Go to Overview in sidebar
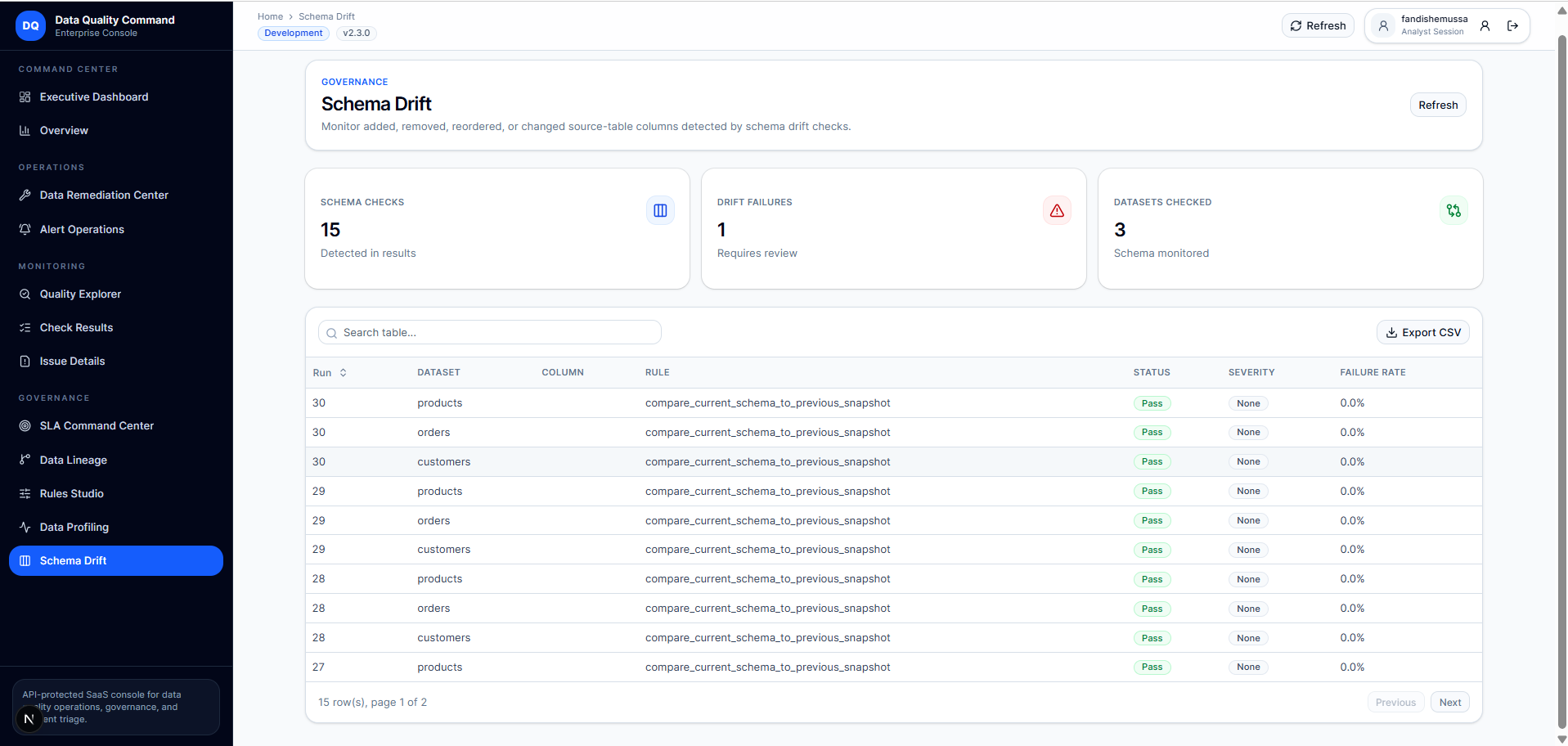Image resolution: width=1568 pixels, height=746 pixels. 116,130
